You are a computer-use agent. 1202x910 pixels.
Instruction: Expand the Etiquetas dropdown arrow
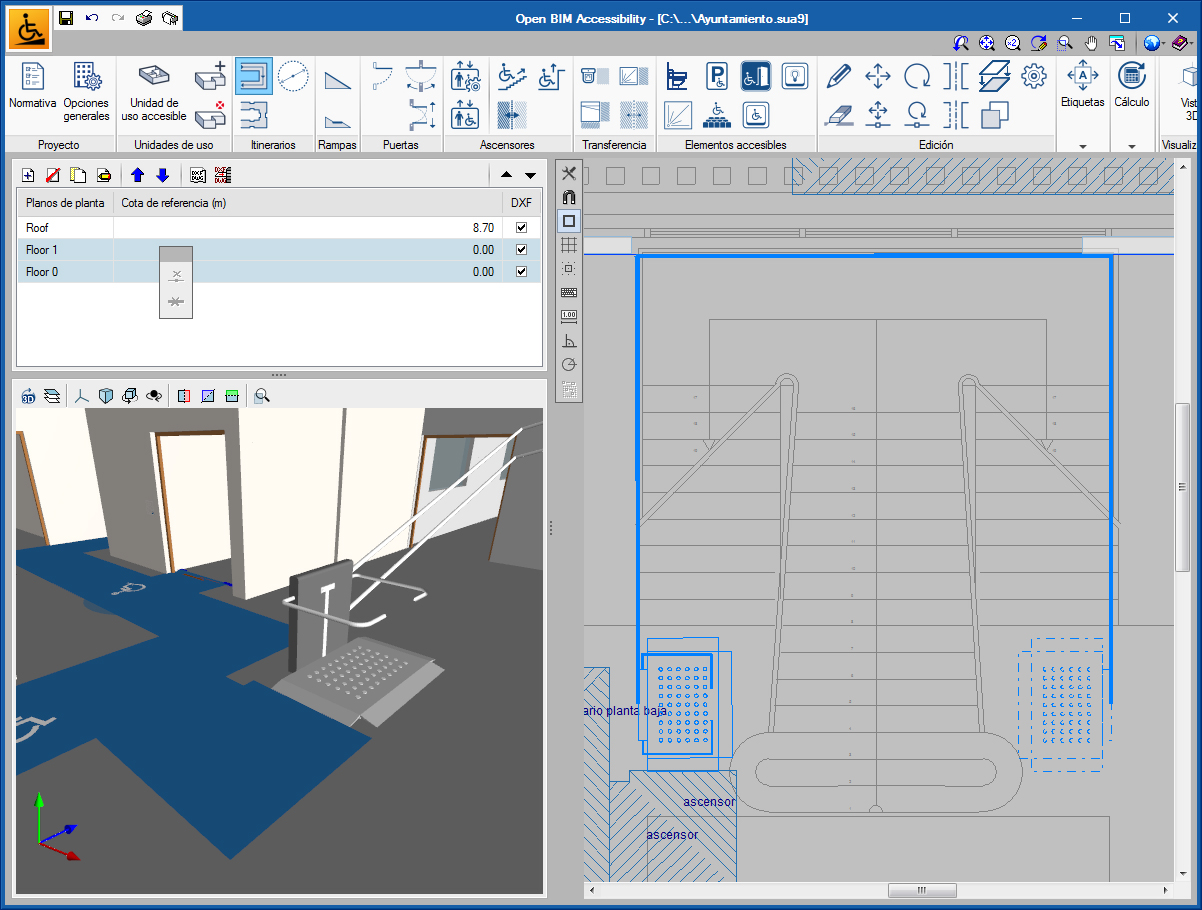[x=1083, y=146]
